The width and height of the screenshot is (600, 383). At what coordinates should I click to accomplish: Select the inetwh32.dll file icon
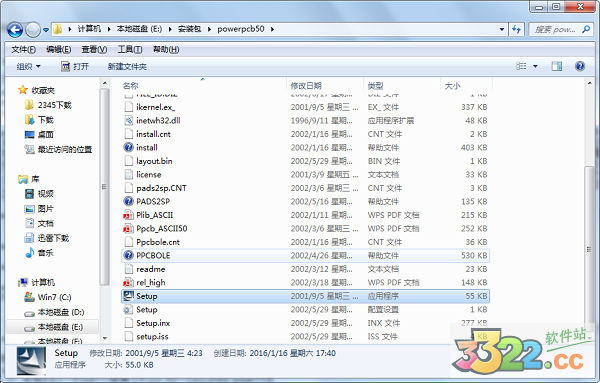pyautogui.click(x=128, y=121)
